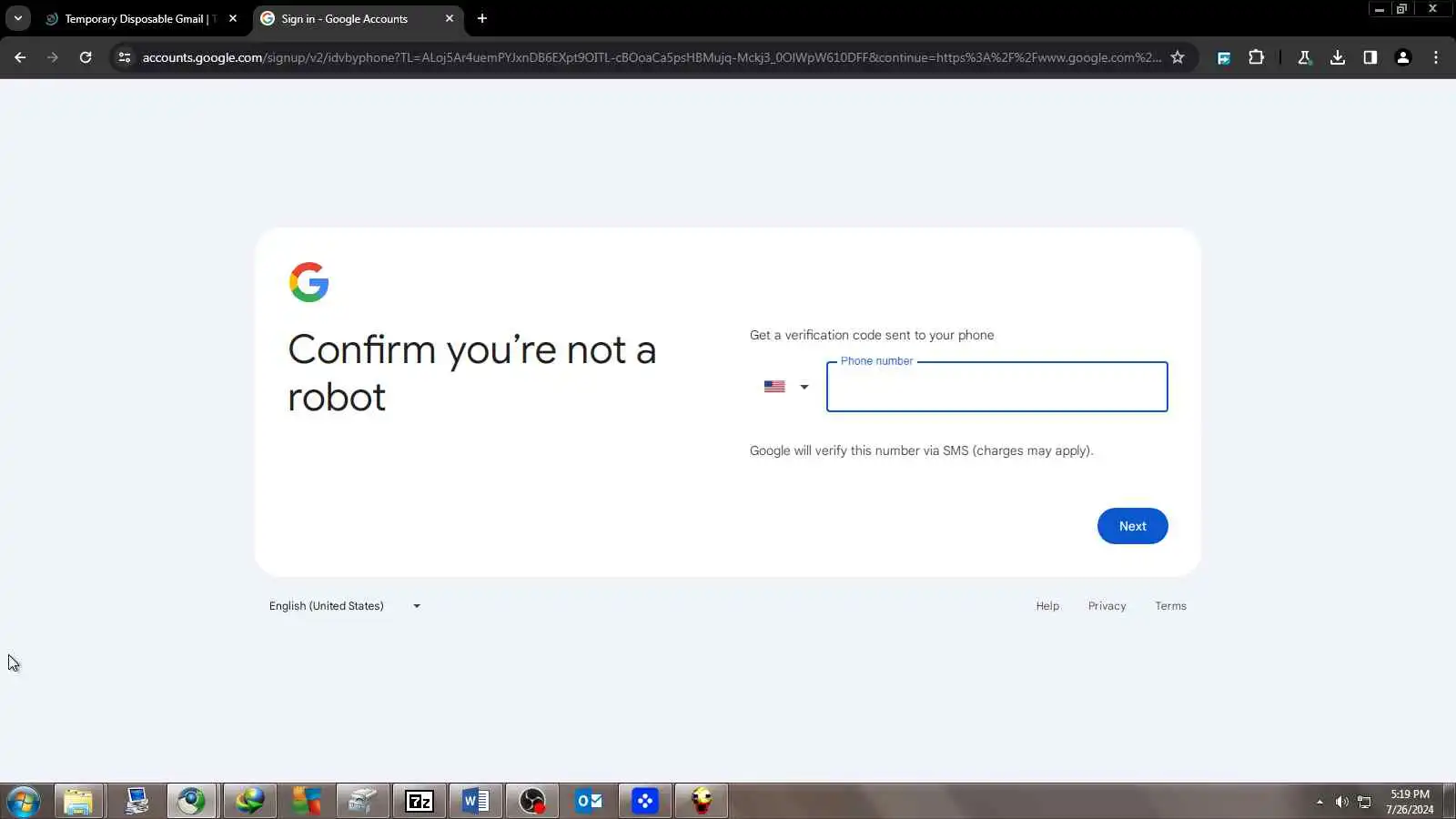The image size is (1456, 819).
Task: Open the blue four-dot taskbar app
Action: [645, 801]
